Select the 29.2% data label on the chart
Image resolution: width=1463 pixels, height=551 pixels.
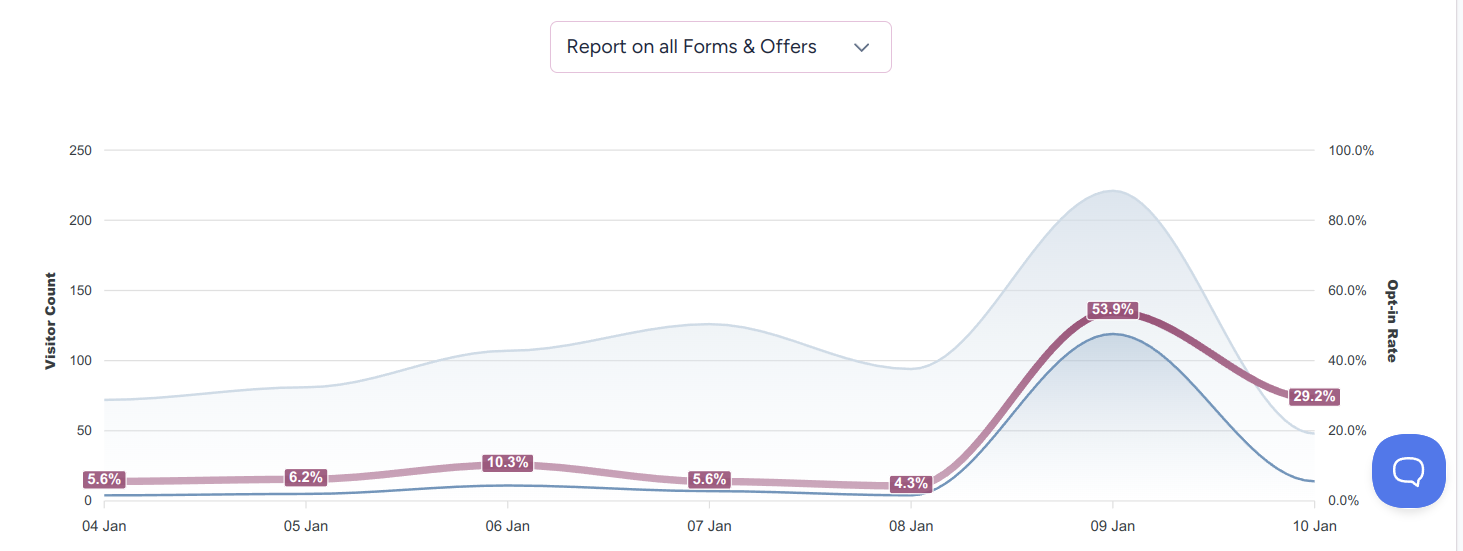pos(1313,396)
